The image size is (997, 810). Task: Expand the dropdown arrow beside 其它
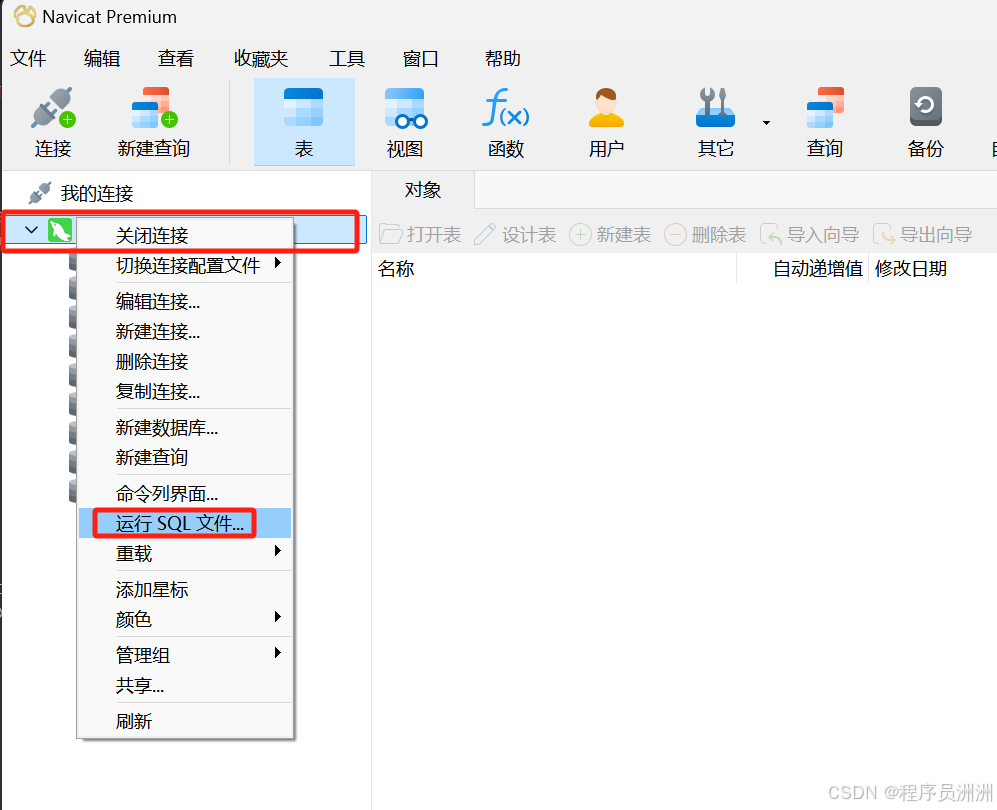[x=766, y=123]
